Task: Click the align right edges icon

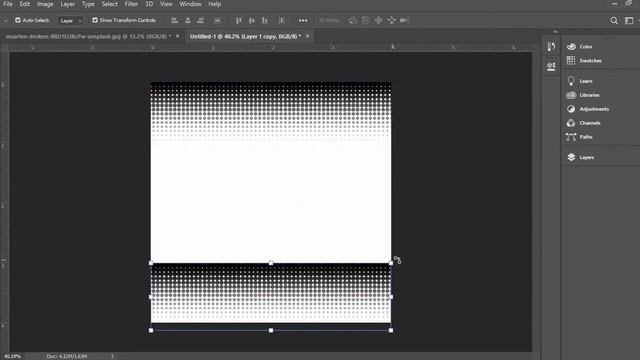Action: 200,20
